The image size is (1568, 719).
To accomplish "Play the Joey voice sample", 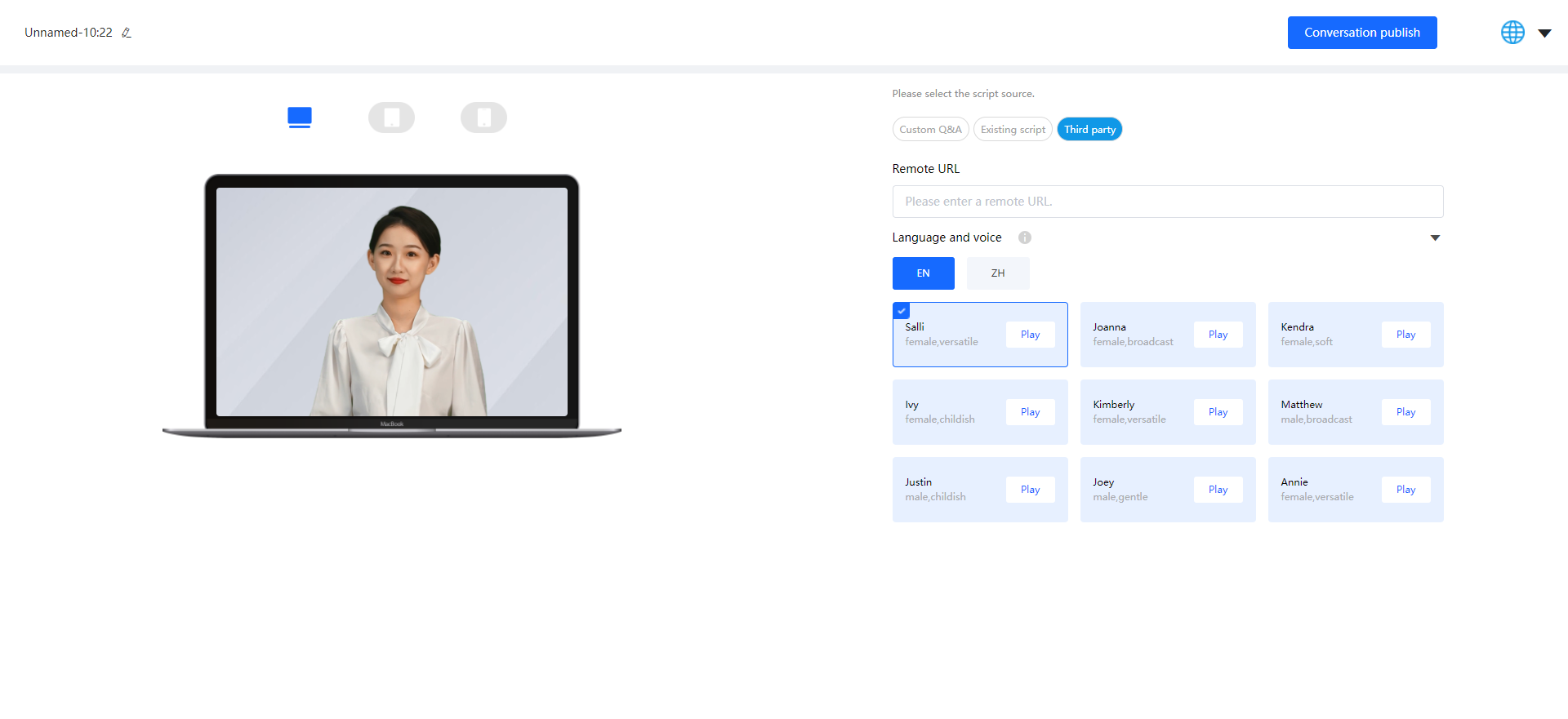I will coord(1218,490).
